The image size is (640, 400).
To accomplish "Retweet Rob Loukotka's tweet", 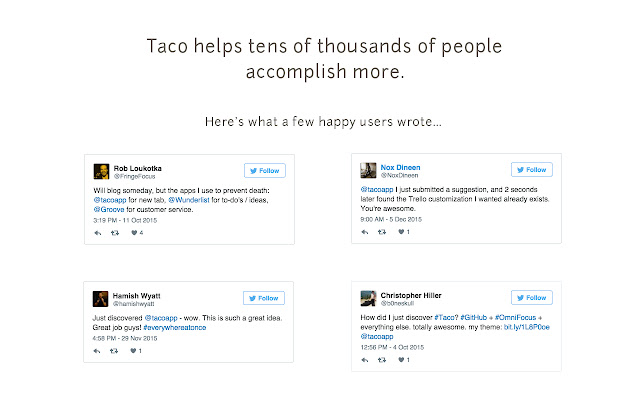I will click(115, 232).
